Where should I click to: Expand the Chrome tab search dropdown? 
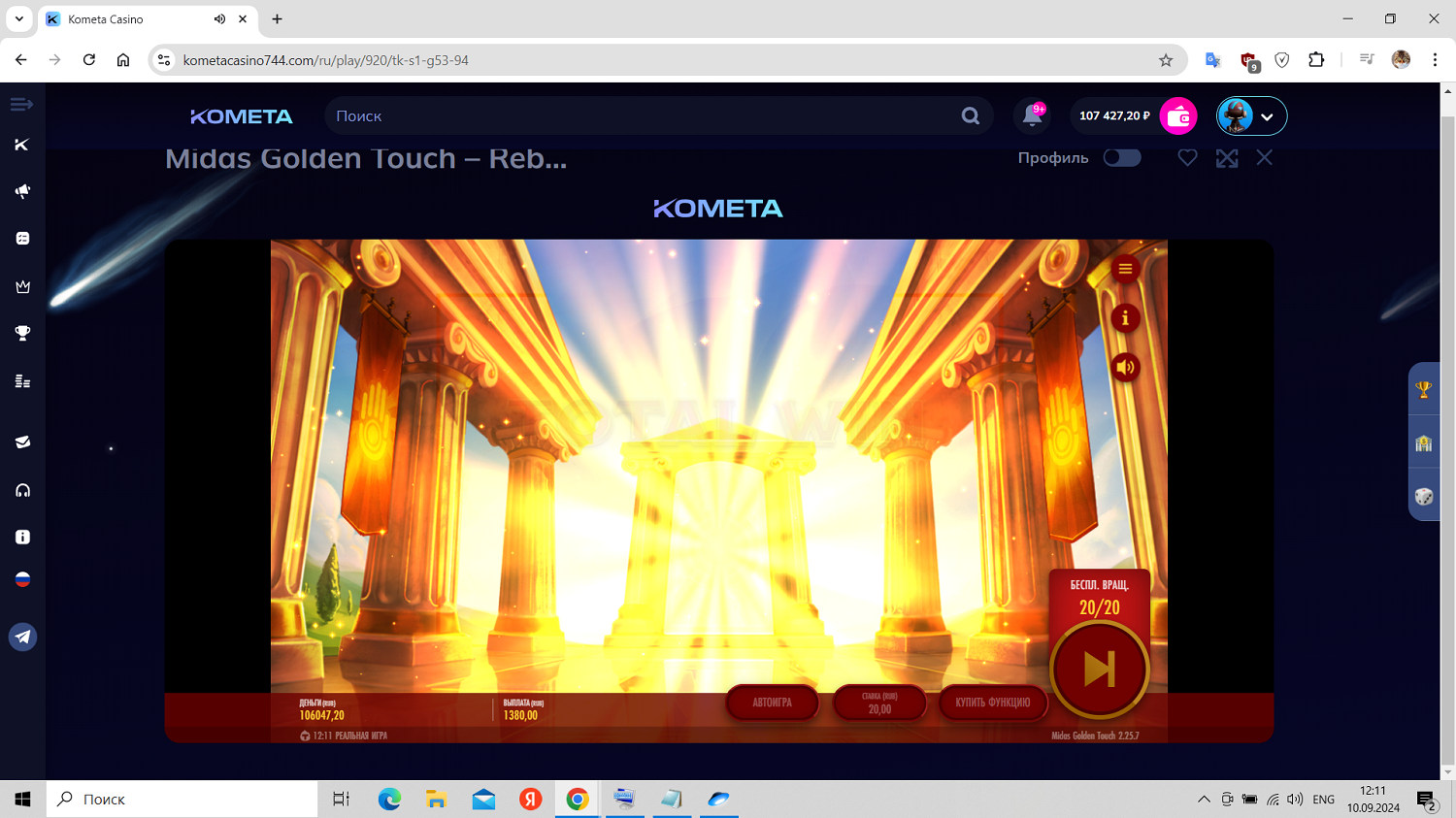[18, 19]
